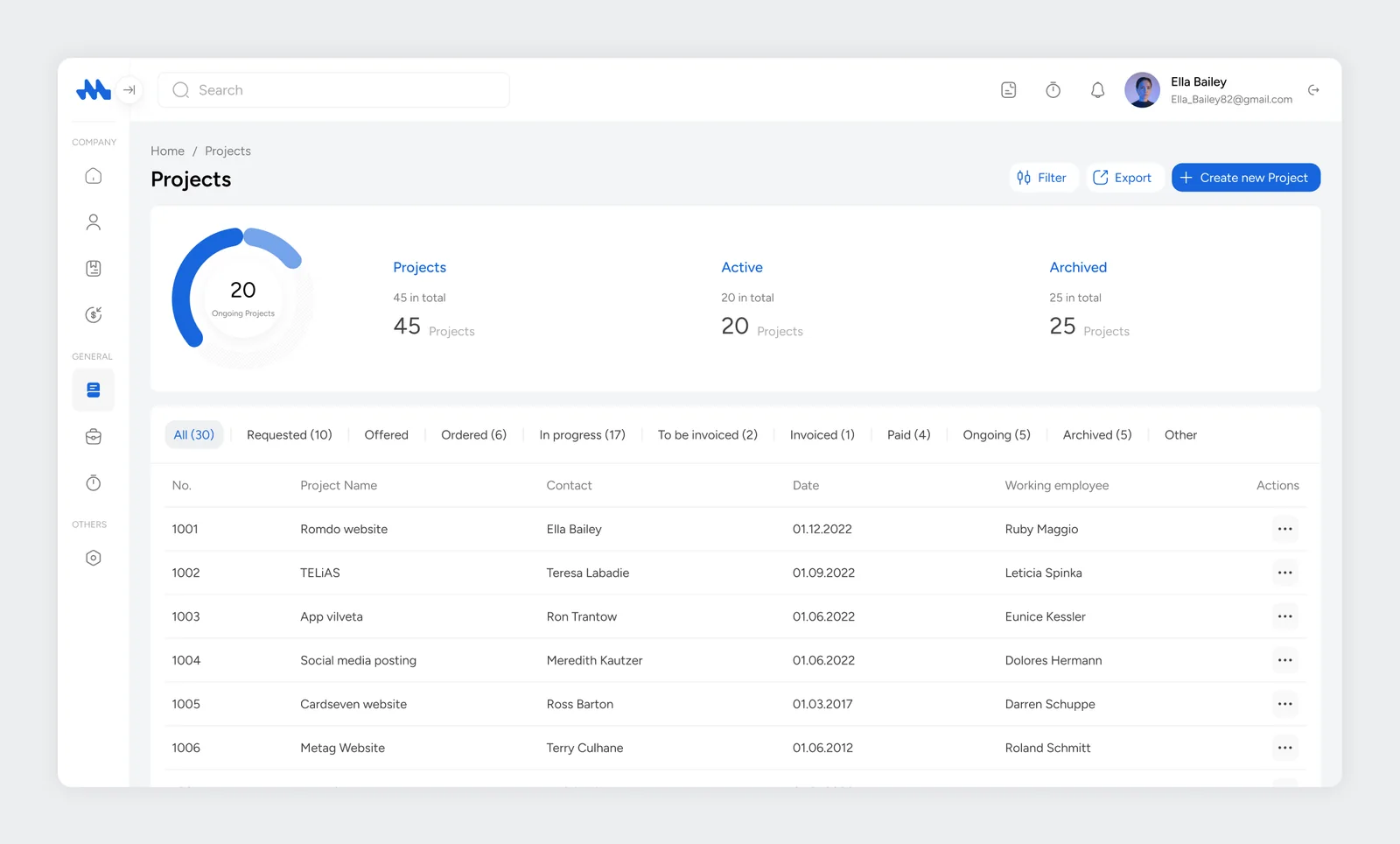The width and height of the screenshot is (1400, 844).
Task: Go to Home breadcrumb link
Action: point(167,151)
